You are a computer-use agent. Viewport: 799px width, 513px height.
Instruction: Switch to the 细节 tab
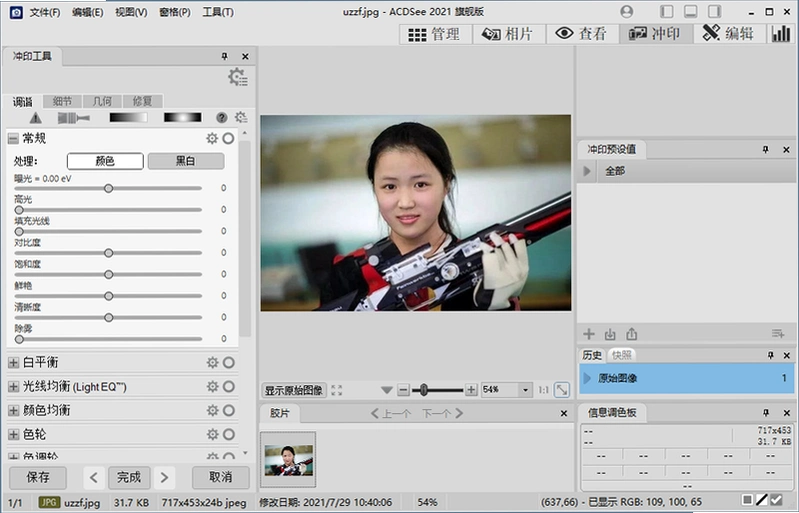pyautogui.click(x=62, y=101)
